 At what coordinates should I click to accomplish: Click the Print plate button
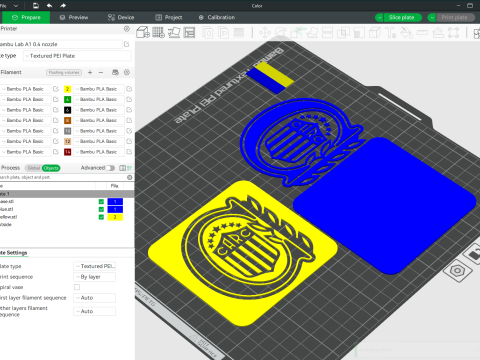pyautogui.click(x=455, y=17)
